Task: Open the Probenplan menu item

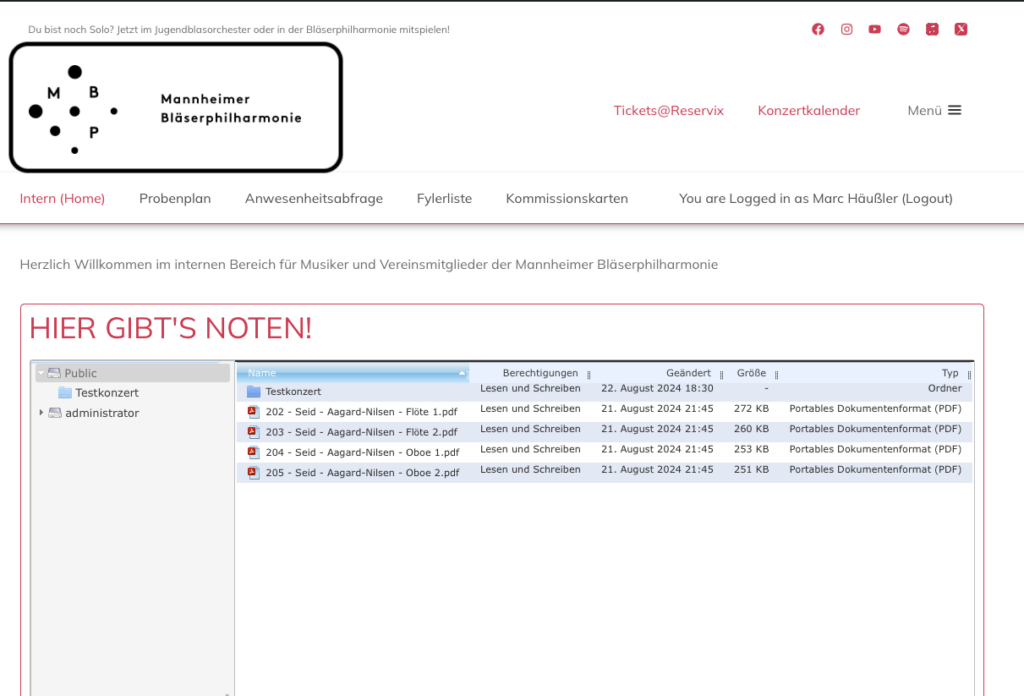Action: click(175, 198)
